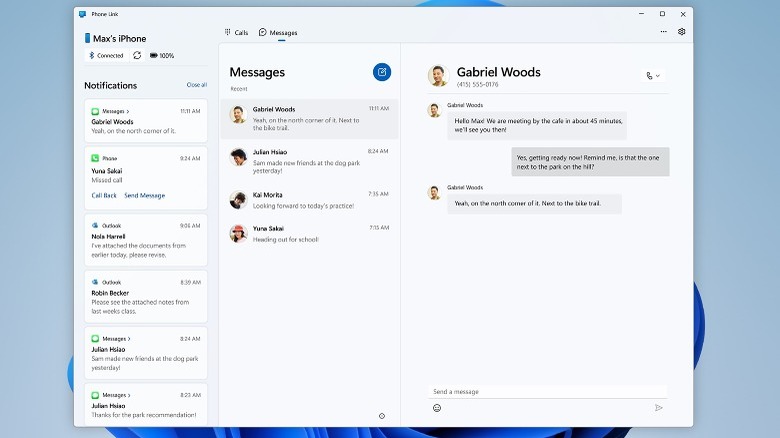Open Nola Harrell's Outlook notification
Viewport: 780px width, 438px height.
tap(146, 238)
